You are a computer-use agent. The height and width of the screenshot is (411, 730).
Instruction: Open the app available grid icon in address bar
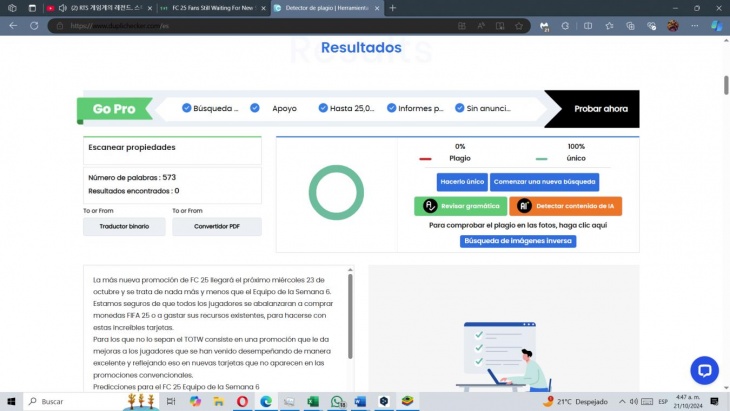coord(462,26)
